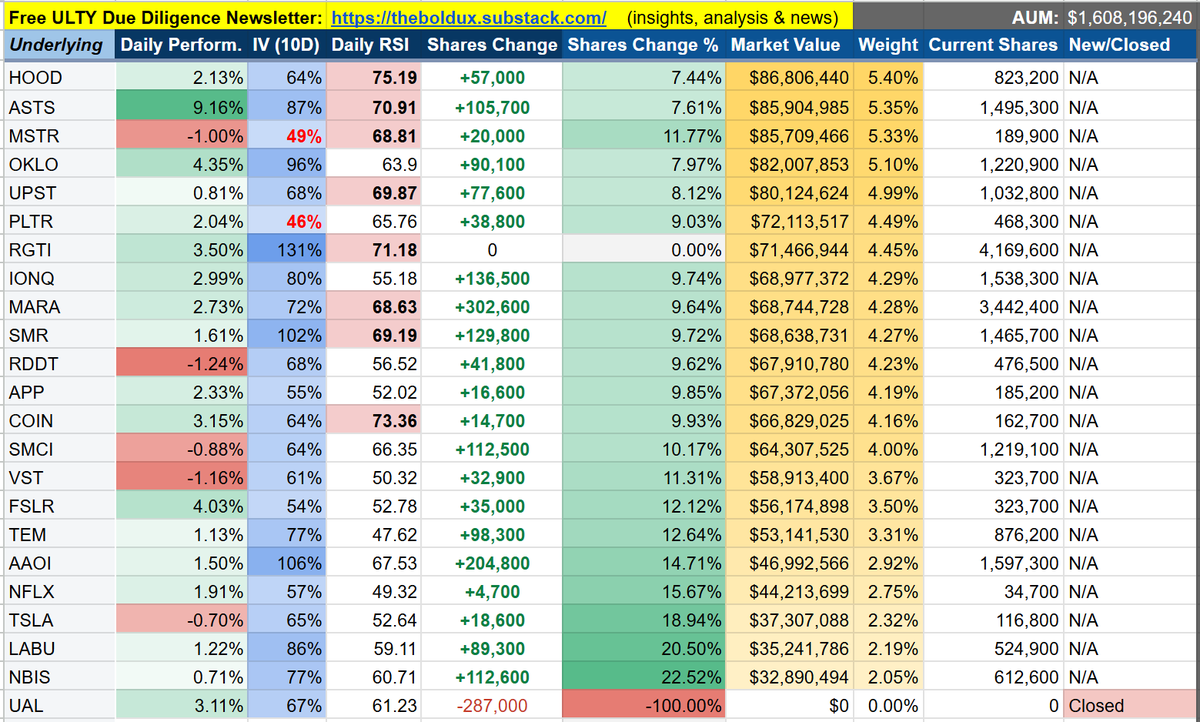Click FSLR shares change +35,000
1200x722 pixels.
pos(491,505)
